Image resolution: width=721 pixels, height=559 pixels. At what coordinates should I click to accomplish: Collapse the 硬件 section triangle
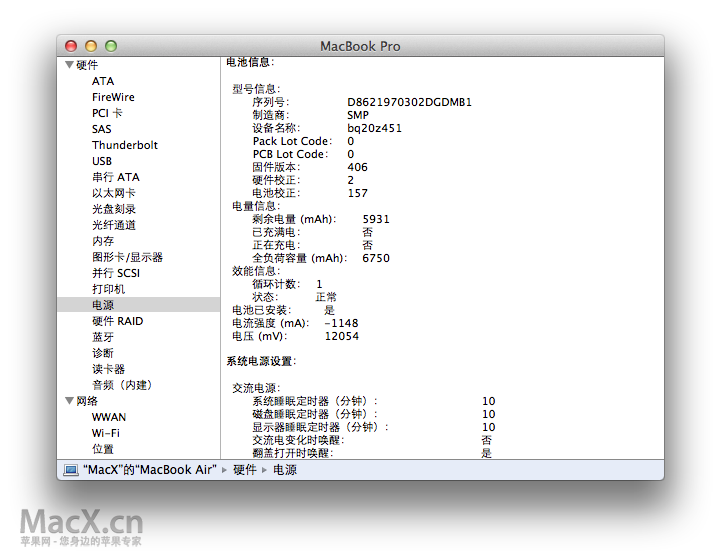[69, 65]
